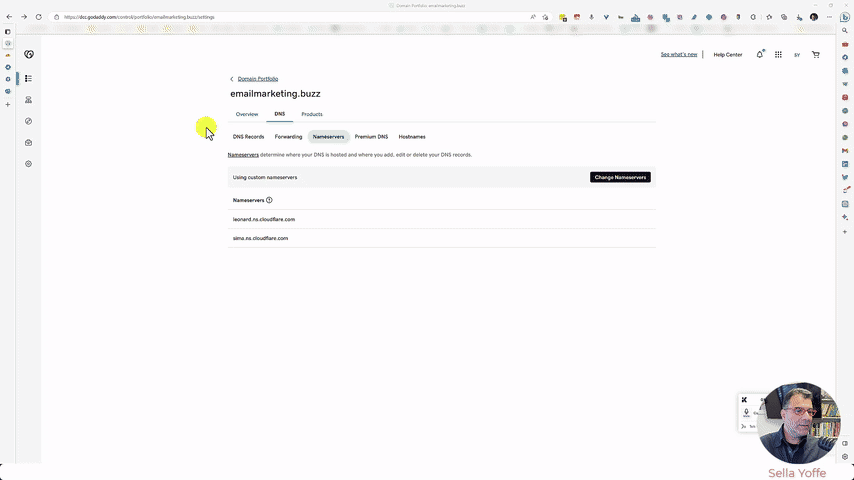This screenshot has width=854, height=480.
Task: Open the notifications bell
Action: (x=760, y=54)
